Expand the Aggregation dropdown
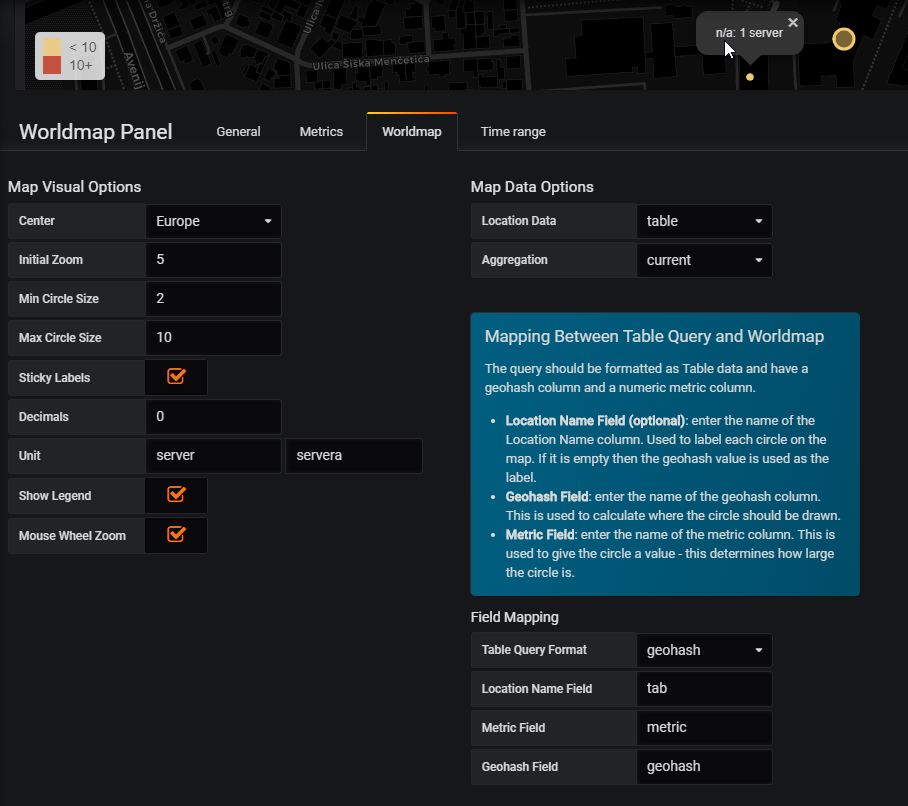908x806 pixels. 704,260
